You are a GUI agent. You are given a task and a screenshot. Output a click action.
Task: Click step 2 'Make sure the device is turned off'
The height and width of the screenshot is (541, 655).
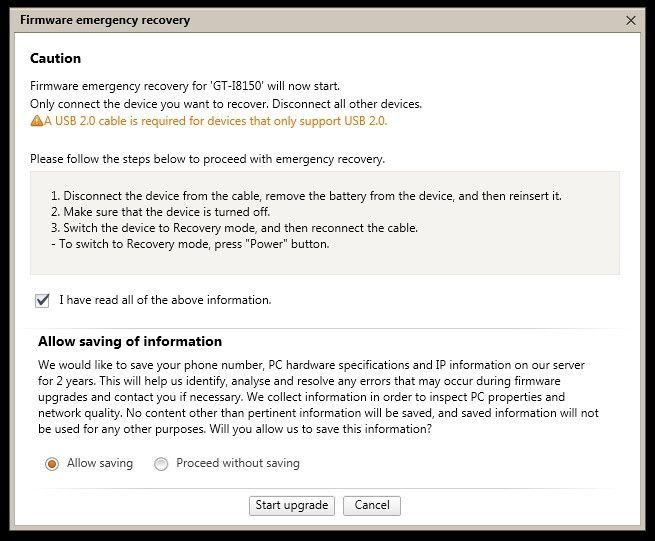[x=160, y=212]
